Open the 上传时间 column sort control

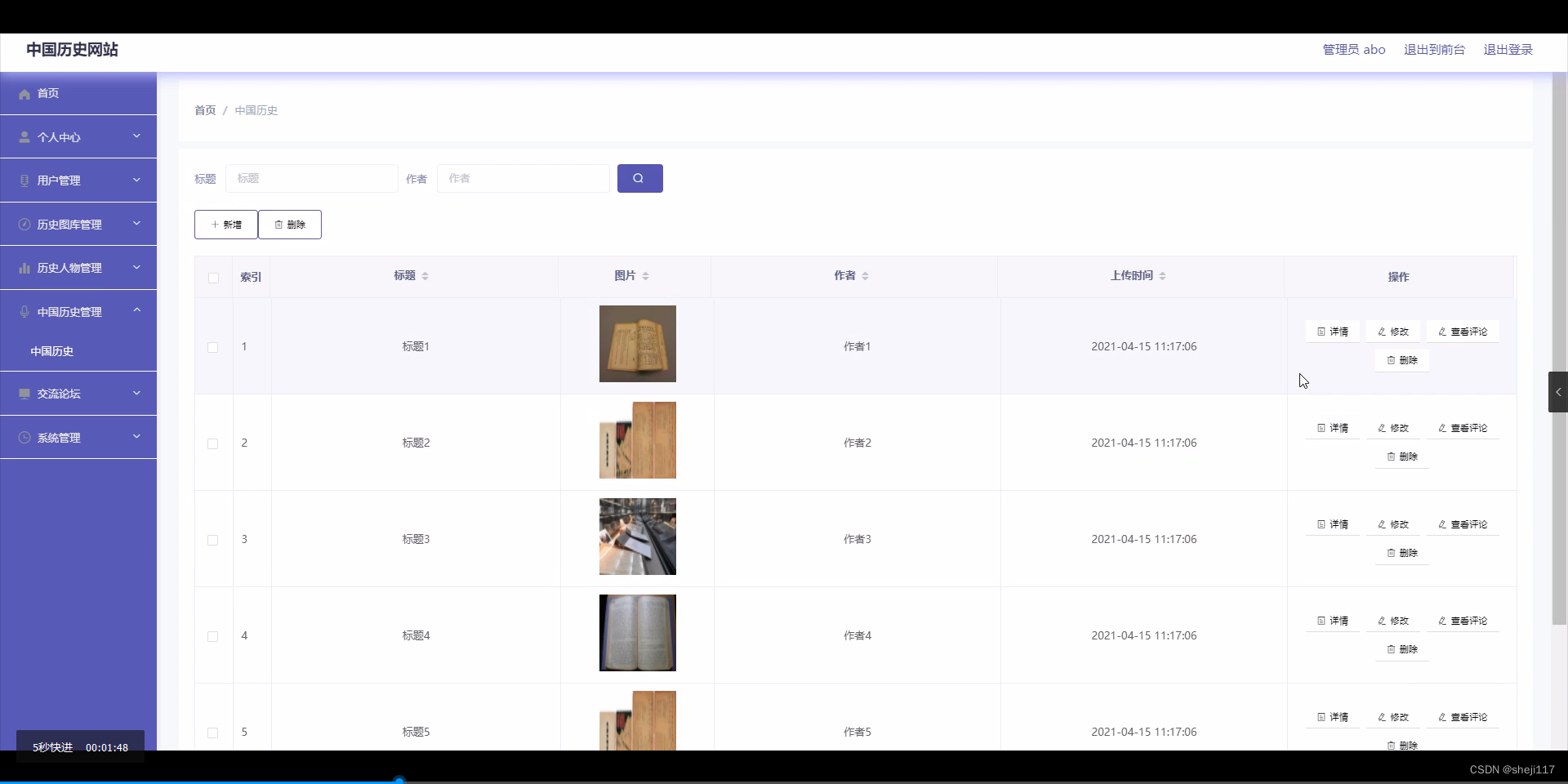(1164, 275)
